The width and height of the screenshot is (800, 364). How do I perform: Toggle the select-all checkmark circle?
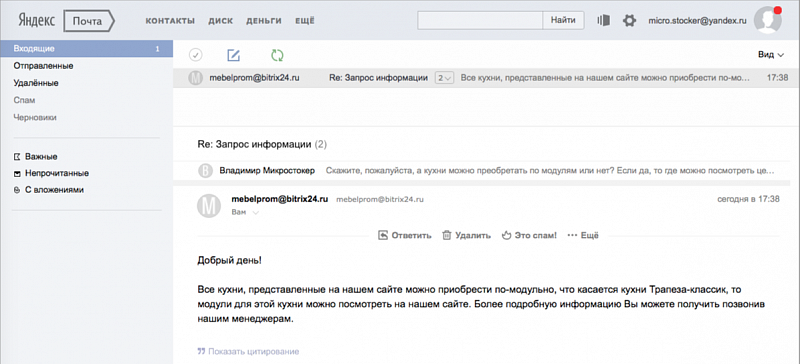(x=196, y=55)
